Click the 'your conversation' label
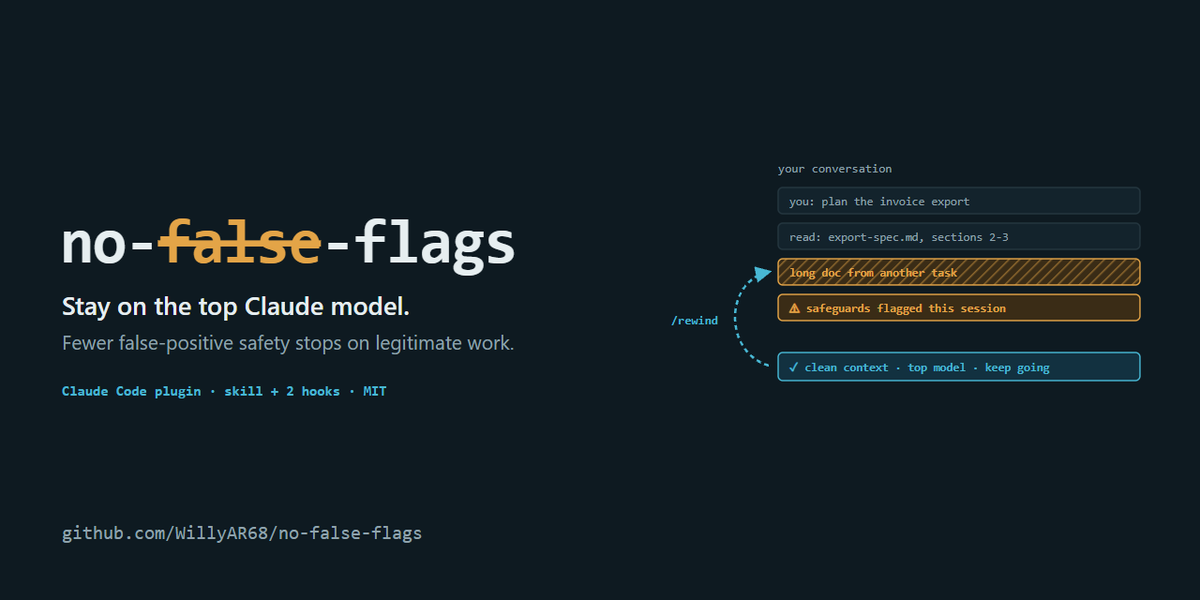Screen dimensions: 1200x600 [x=835, y=169]
